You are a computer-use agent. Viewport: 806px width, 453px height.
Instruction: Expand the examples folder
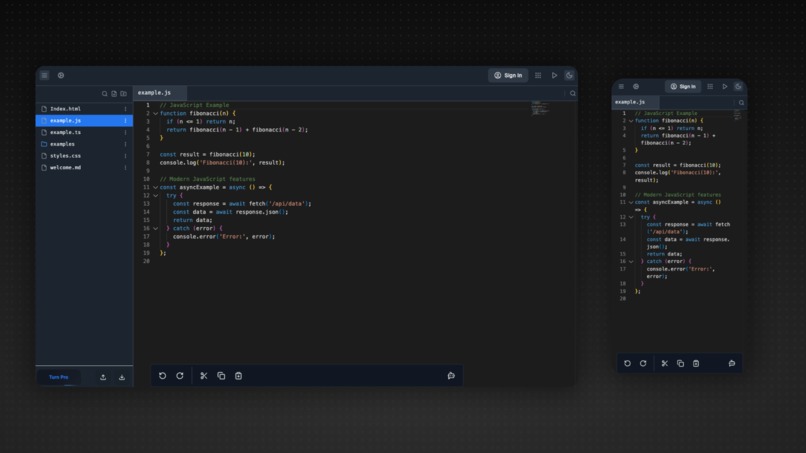[84, 144]
